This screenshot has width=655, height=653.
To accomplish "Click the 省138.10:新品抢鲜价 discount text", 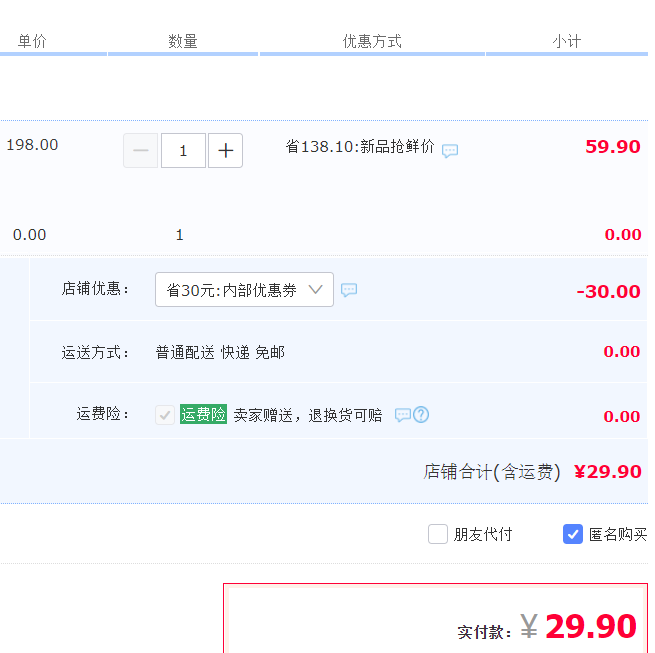I will (x=360, y=147).
